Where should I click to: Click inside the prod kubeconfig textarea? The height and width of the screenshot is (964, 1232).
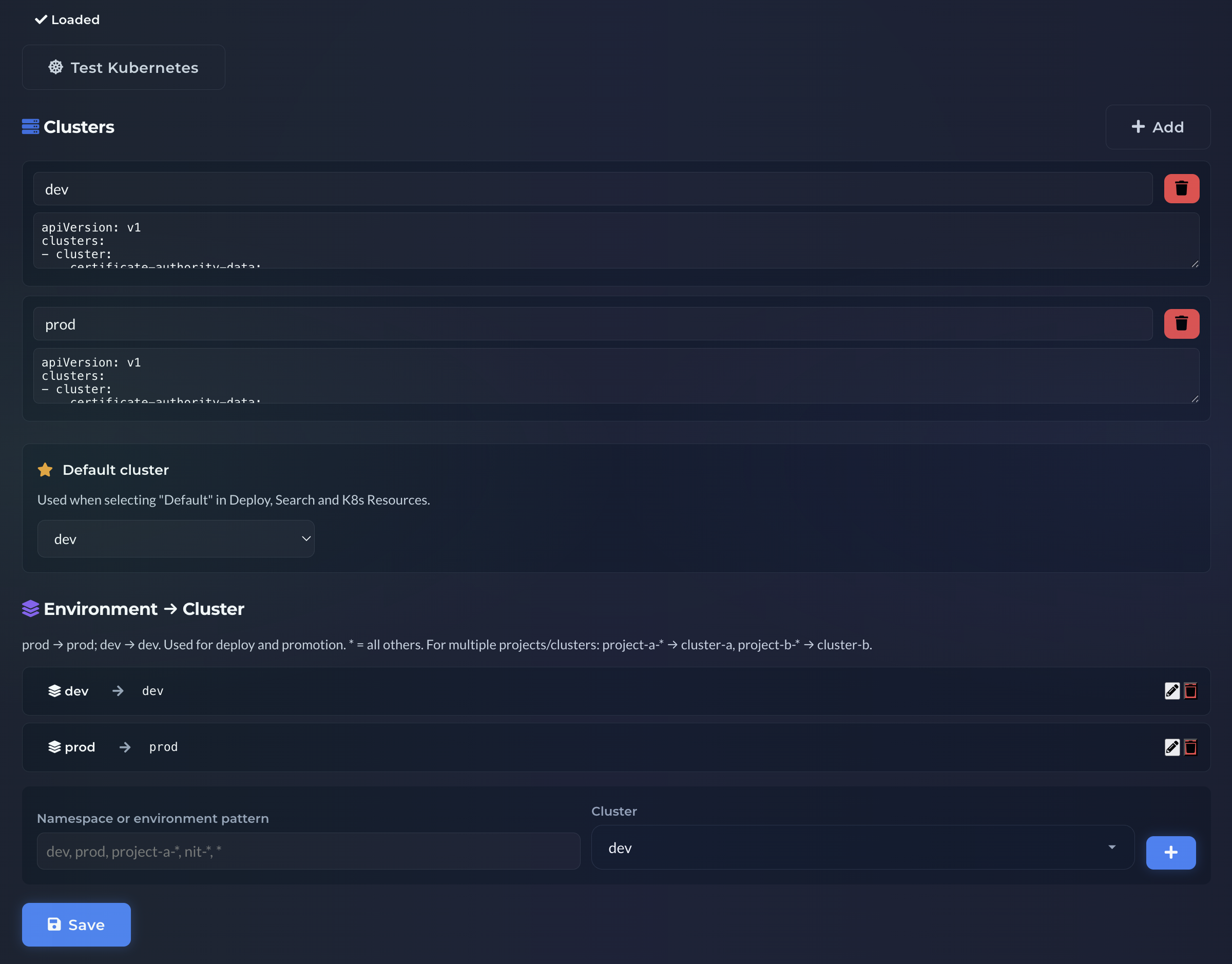[x=615, y=375]
